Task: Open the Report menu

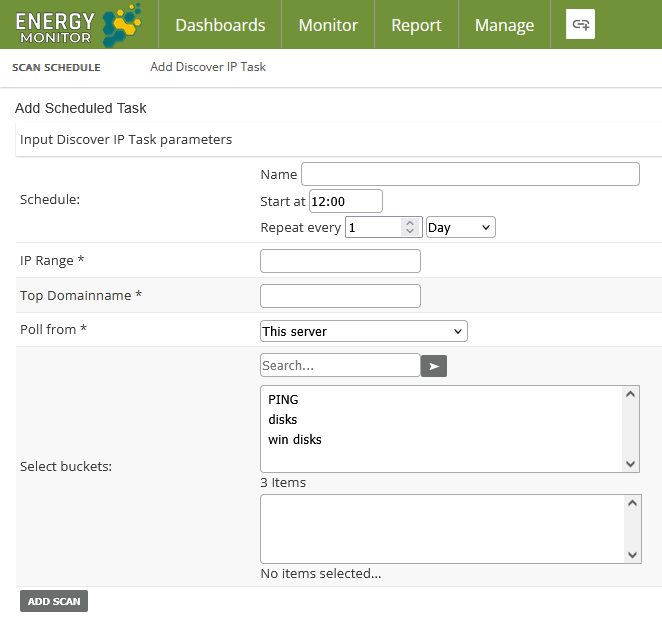Action: tap(416, 25)
